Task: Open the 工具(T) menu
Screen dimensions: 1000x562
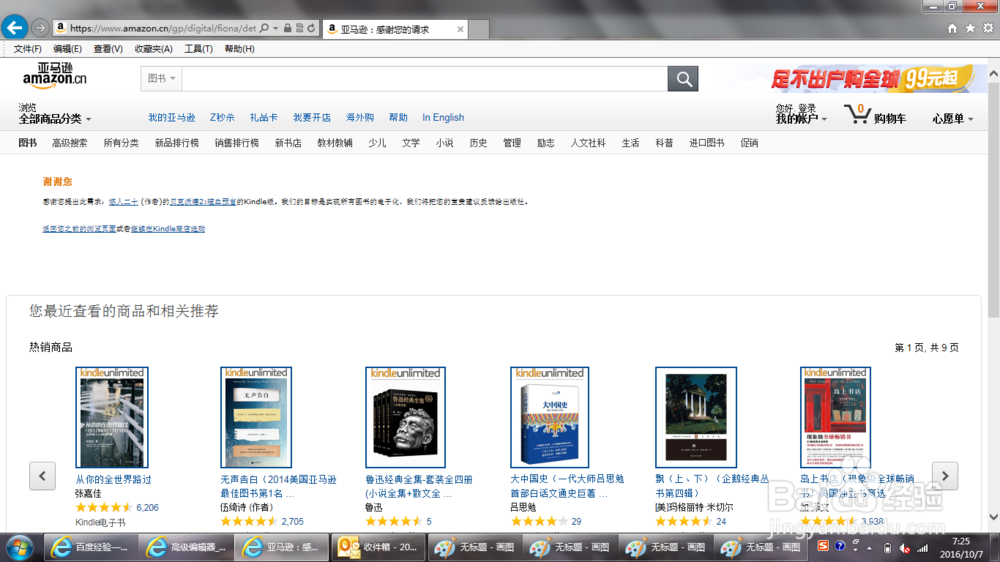Action: [198, 49]
